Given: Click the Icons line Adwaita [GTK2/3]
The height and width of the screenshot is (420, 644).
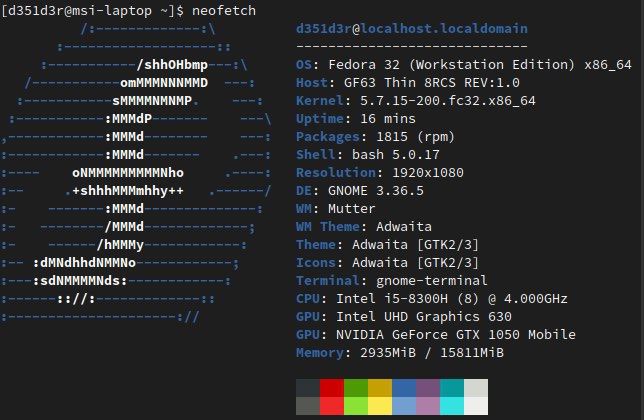Looking at the screenshot, I should (x=387, y=263).
